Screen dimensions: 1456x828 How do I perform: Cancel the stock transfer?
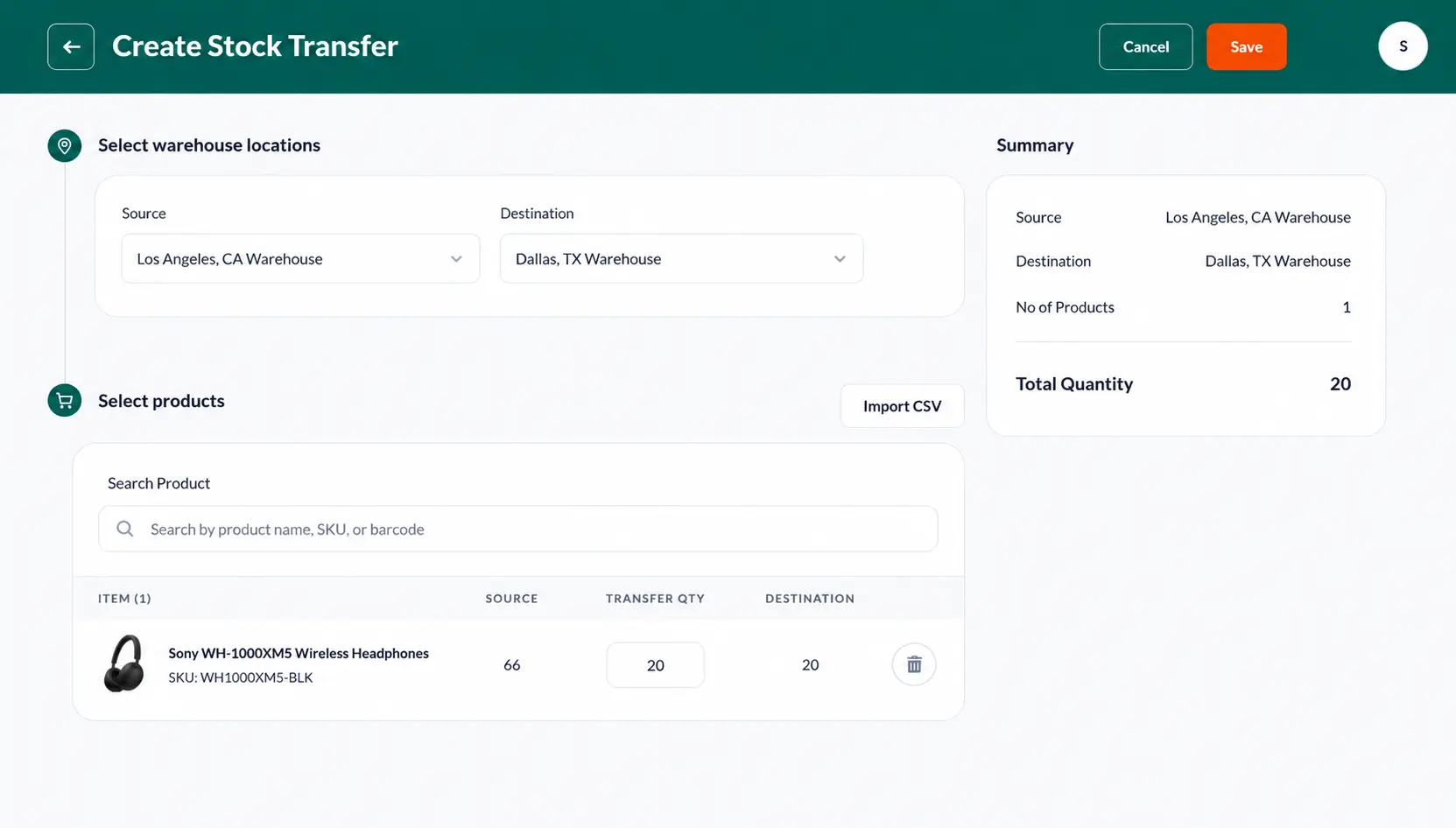pyautogui.click(x=1145, y=46)
